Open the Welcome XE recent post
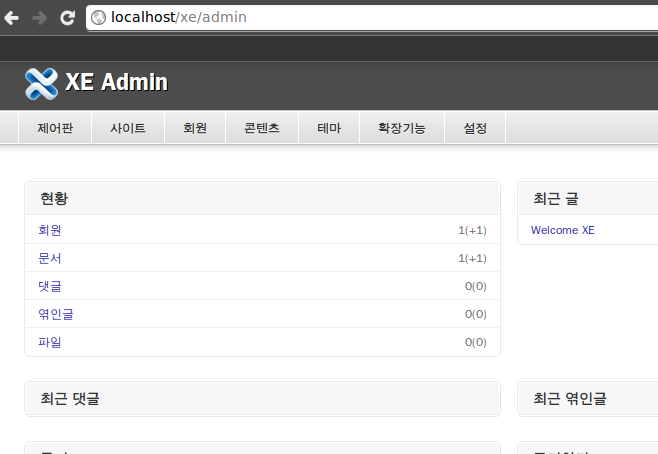Image resolution: width=658 pixels, height=454 pixels. (562, 230)
